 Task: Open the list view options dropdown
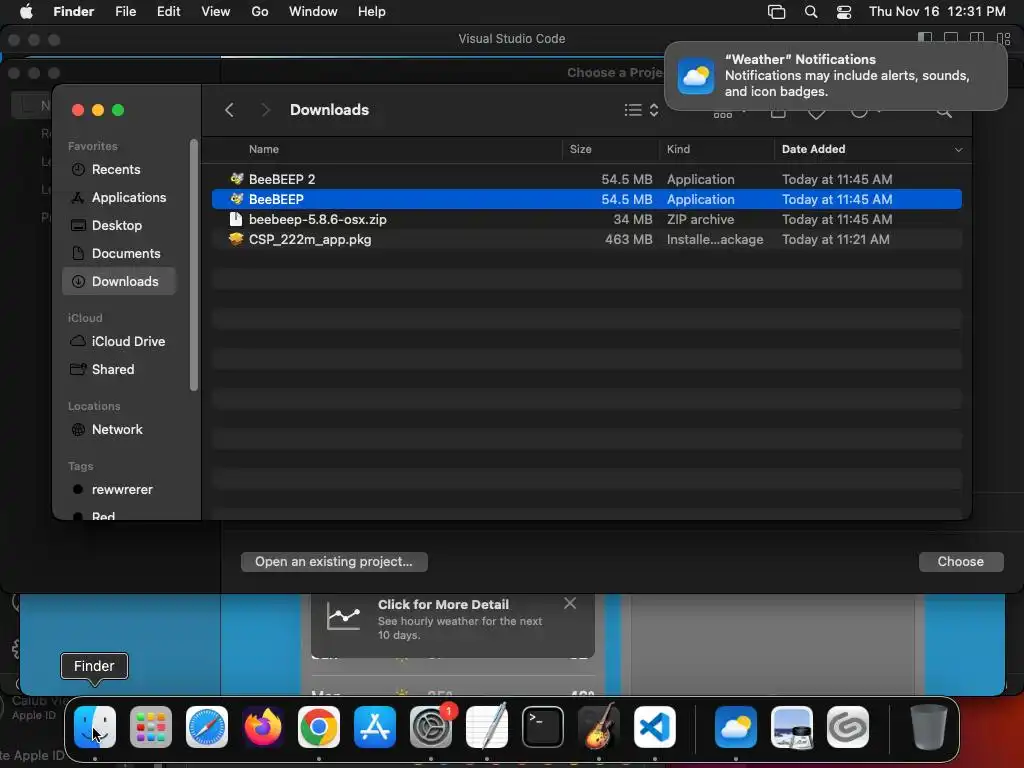641,110
